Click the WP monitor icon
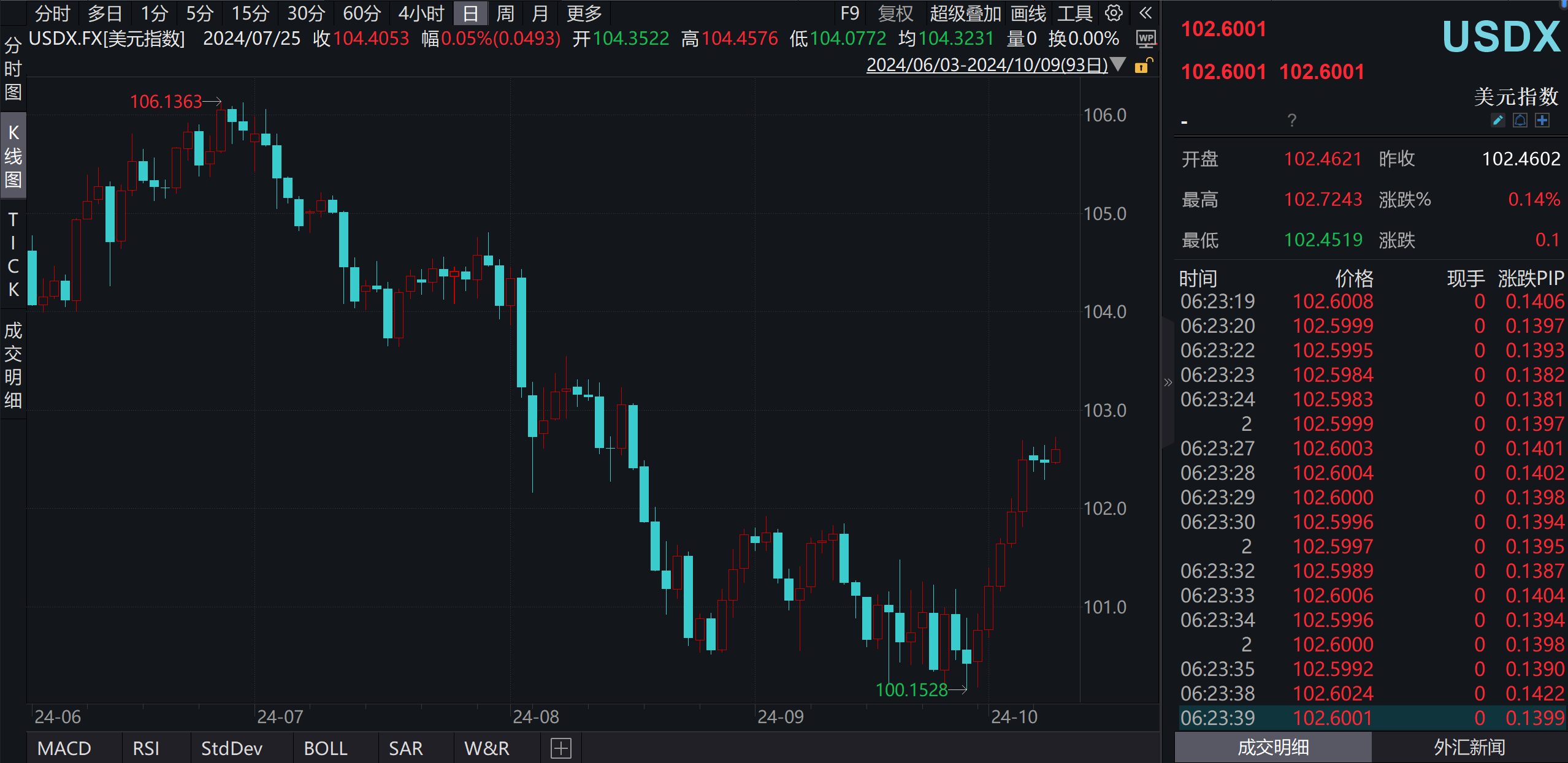1568x763 pixels. [1145, 39]
